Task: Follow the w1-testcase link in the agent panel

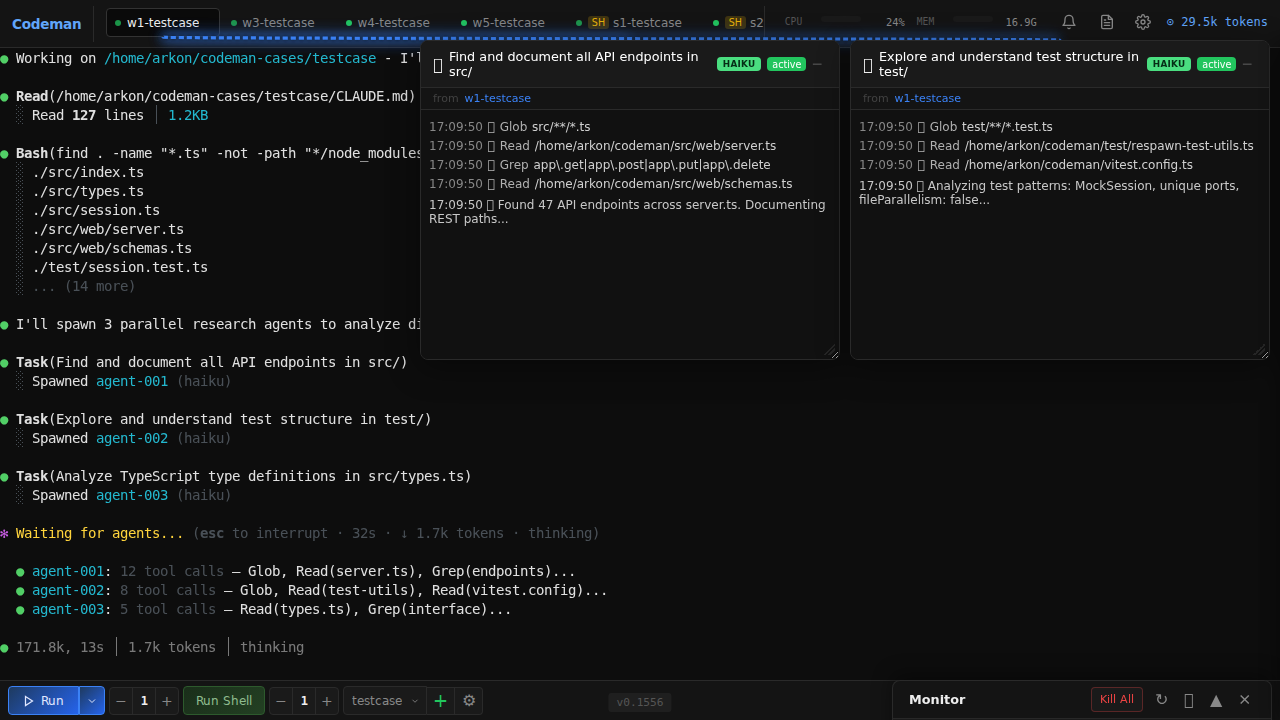Action: tap(497, 98)
